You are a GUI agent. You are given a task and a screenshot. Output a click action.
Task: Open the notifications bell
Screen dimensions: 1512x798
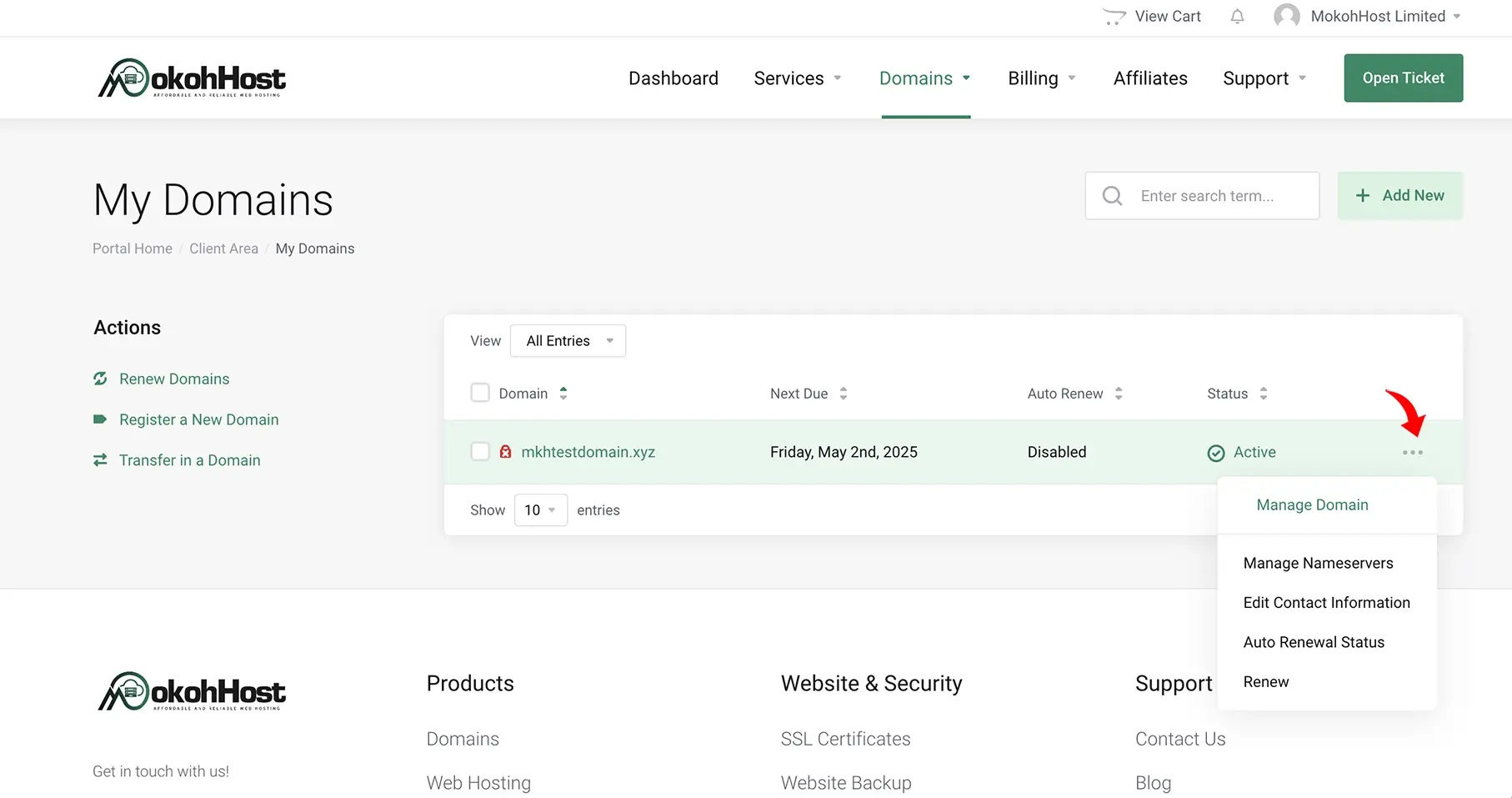1238,17
